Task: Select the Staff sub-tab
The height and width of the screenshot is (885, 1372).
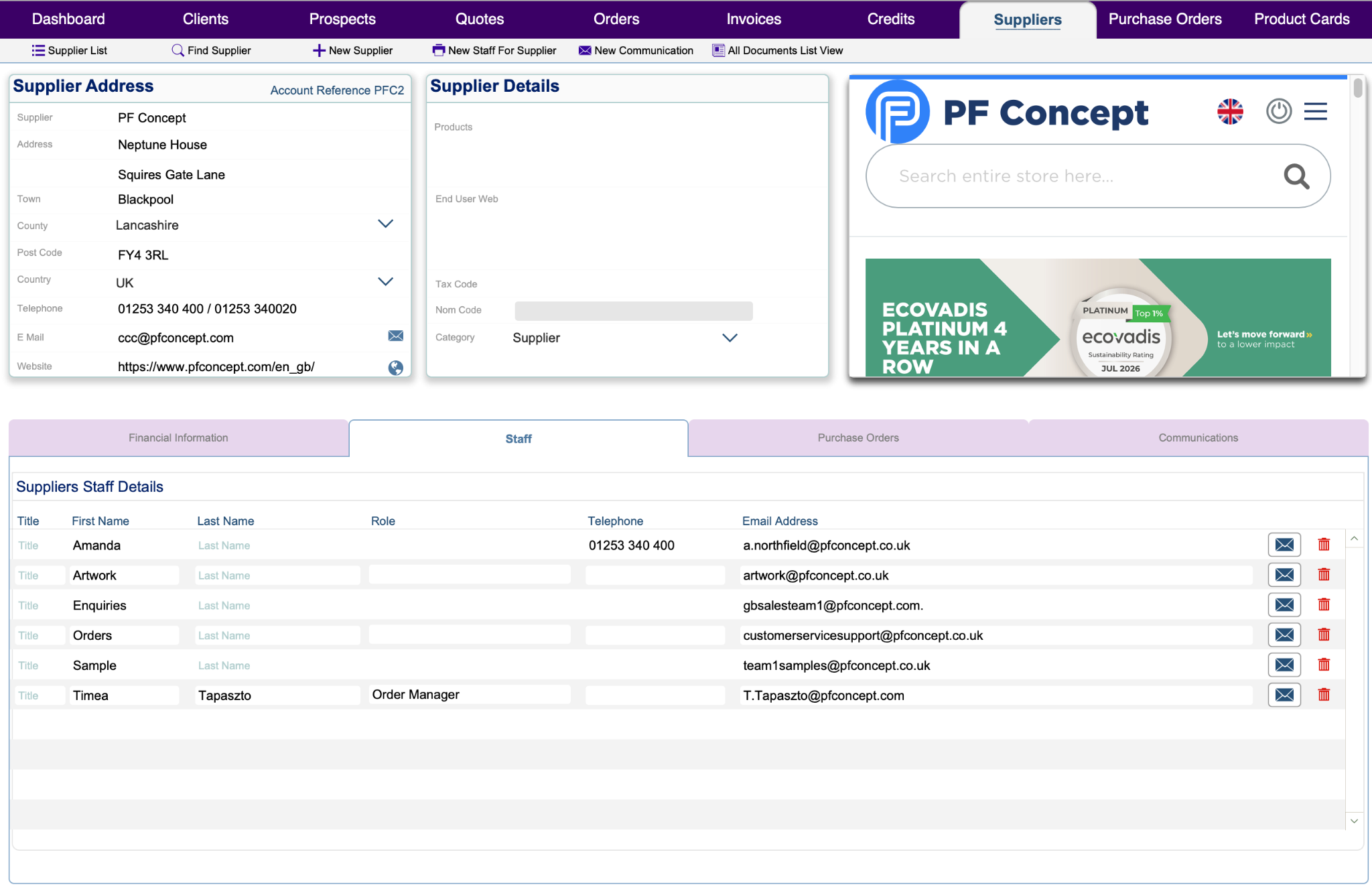Action: [519, 439]
